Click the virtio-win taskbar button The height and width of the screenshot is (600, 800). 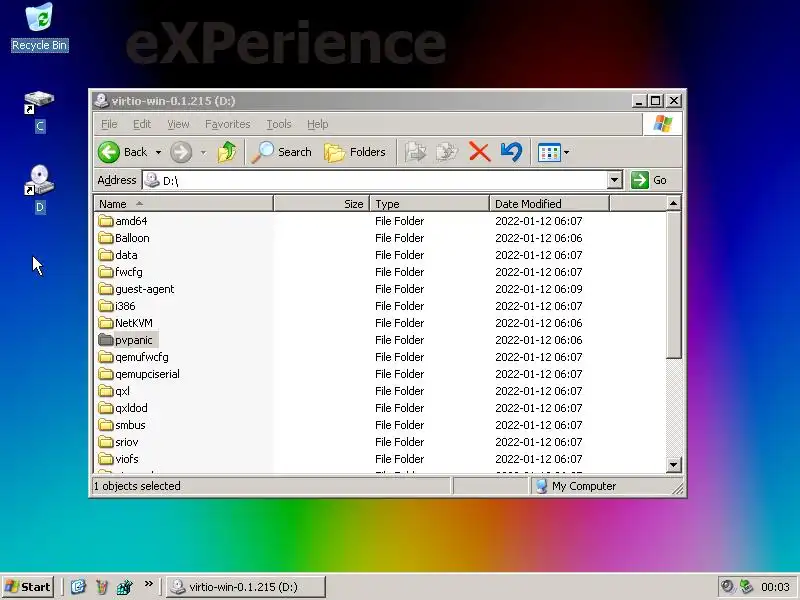coord(246,587)
